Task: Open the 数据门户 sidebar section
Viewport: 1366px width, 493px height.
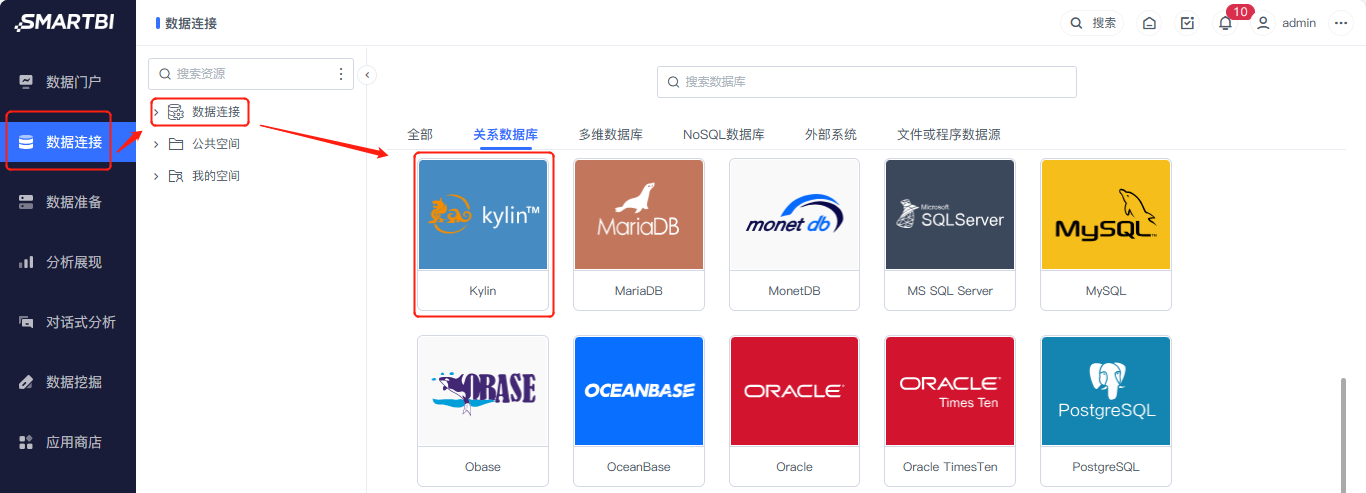Action: click(x=68, y=82)
